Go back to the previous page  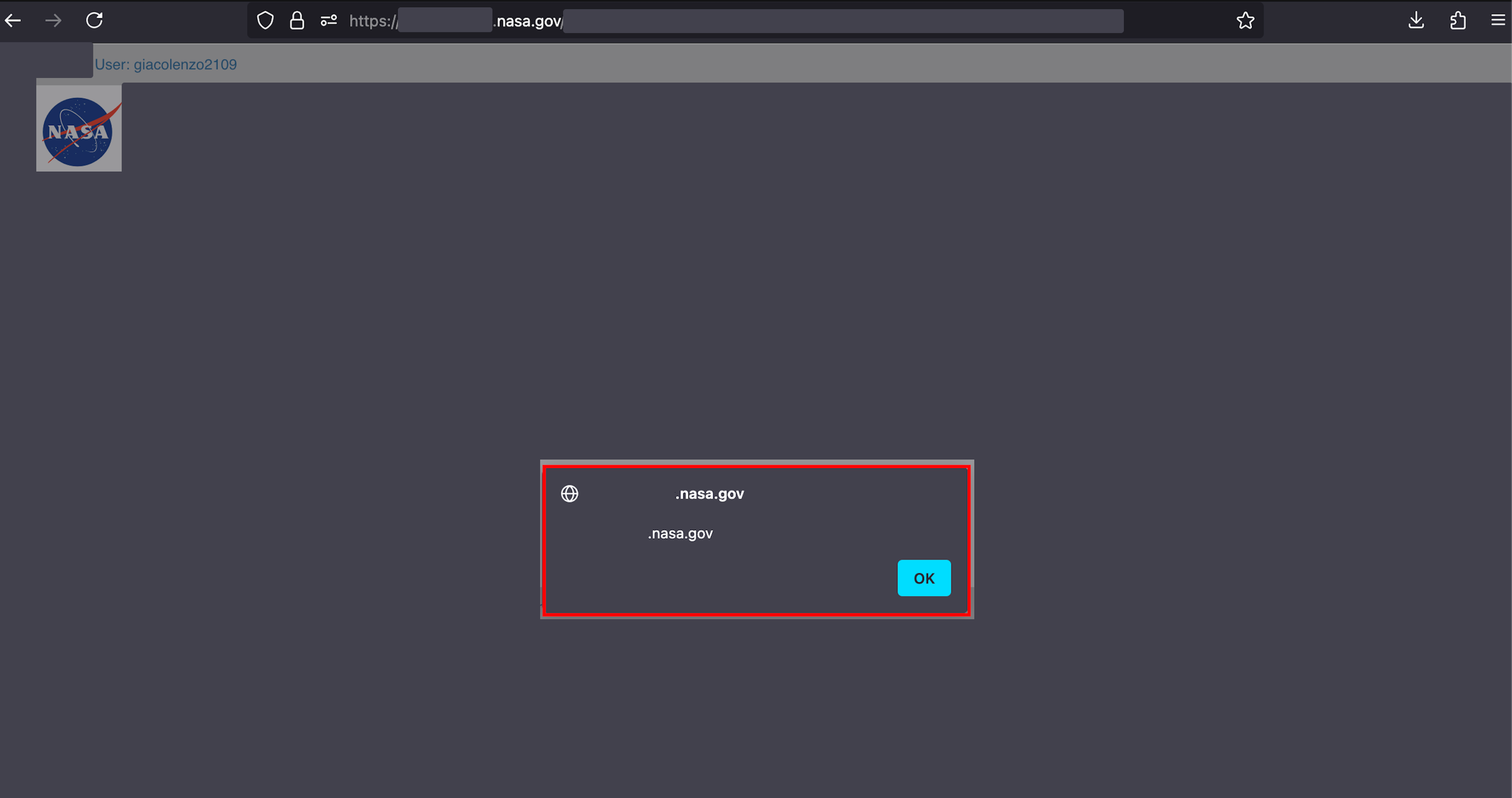coord(13,21)
